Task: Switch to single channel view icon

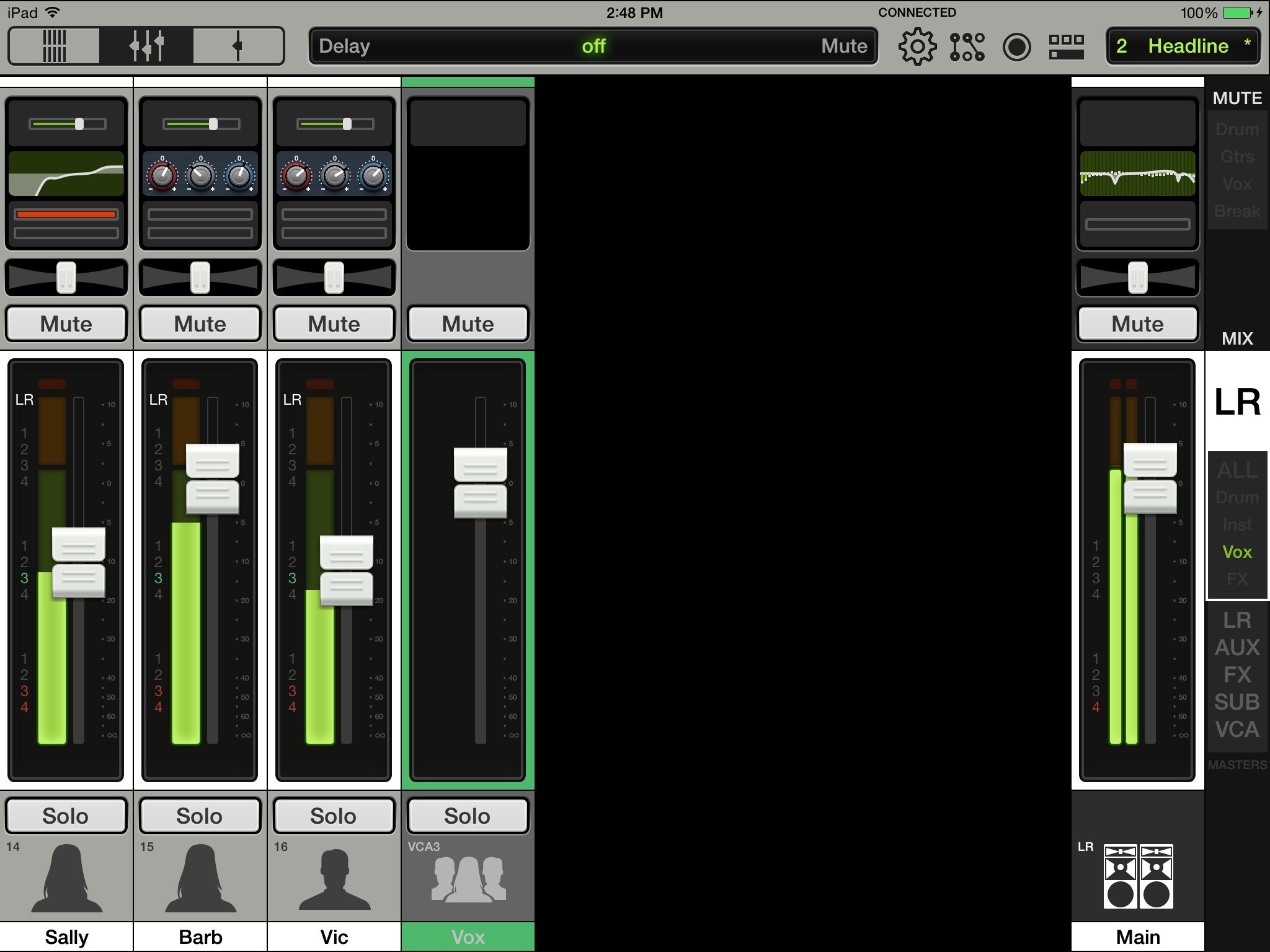Action: click(238, 46)
